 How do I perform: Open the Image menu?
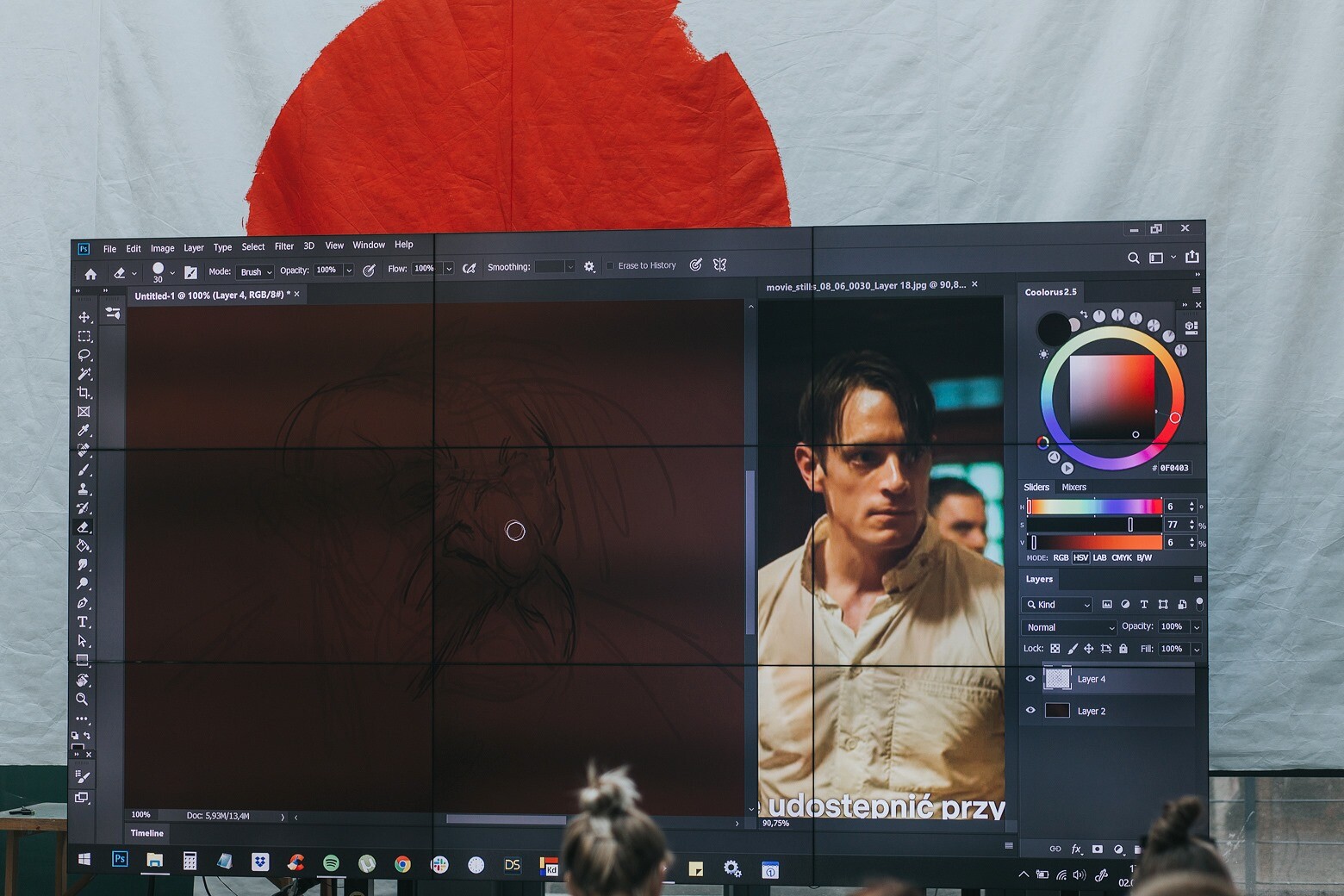(162, 248)
